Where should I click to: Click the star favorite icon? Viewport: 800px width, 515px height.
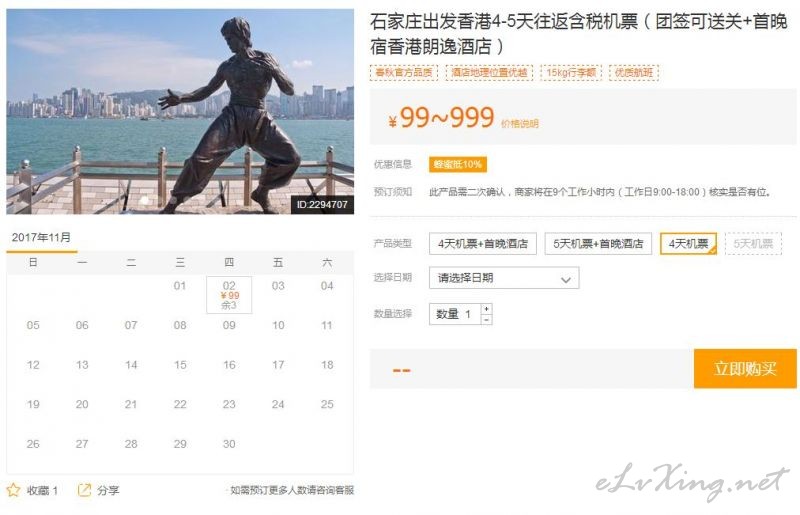pyautogui.click(x=13, y=491)
